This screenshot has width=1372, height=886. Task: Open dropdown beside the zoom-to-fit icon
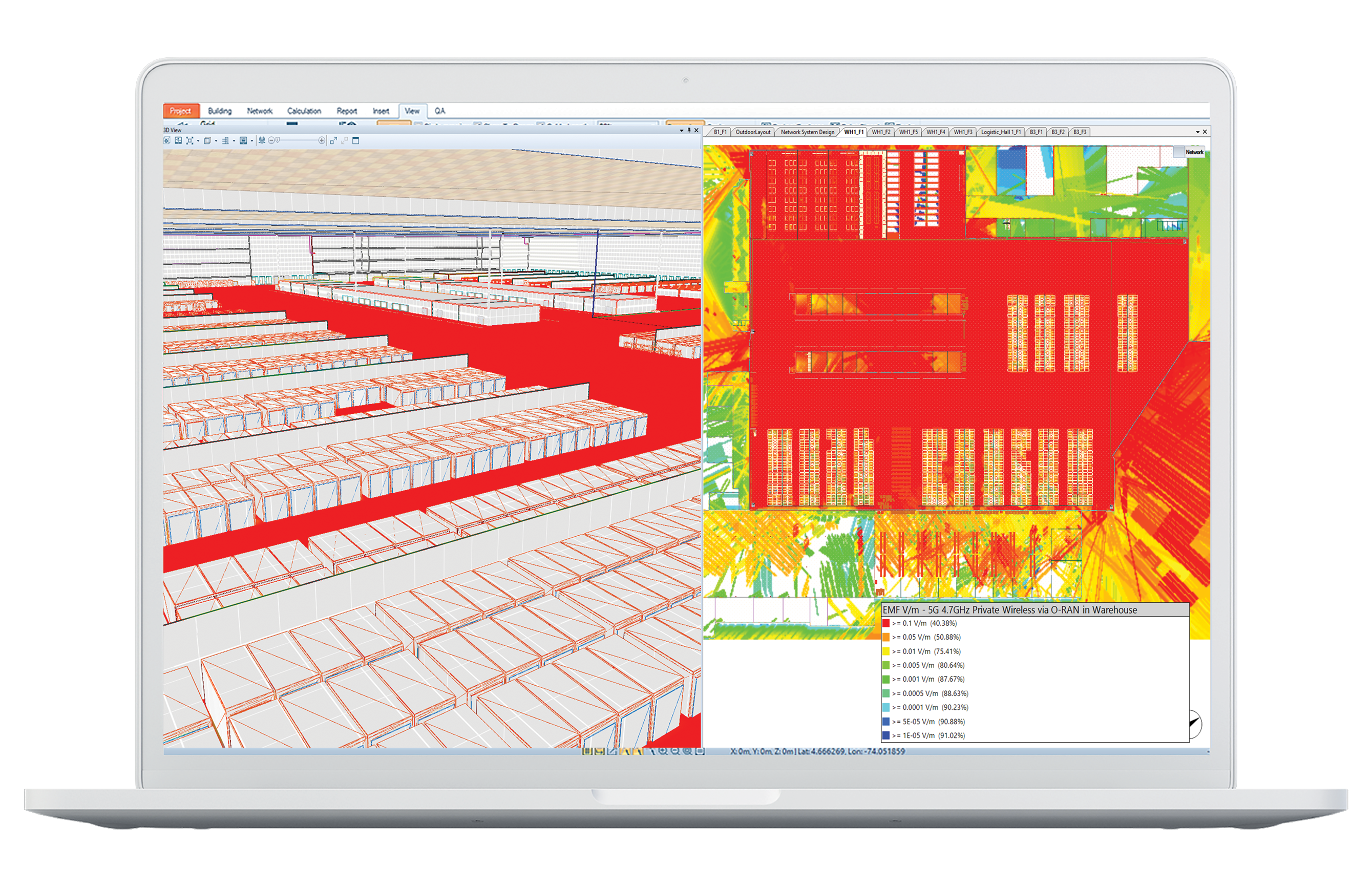198,141
